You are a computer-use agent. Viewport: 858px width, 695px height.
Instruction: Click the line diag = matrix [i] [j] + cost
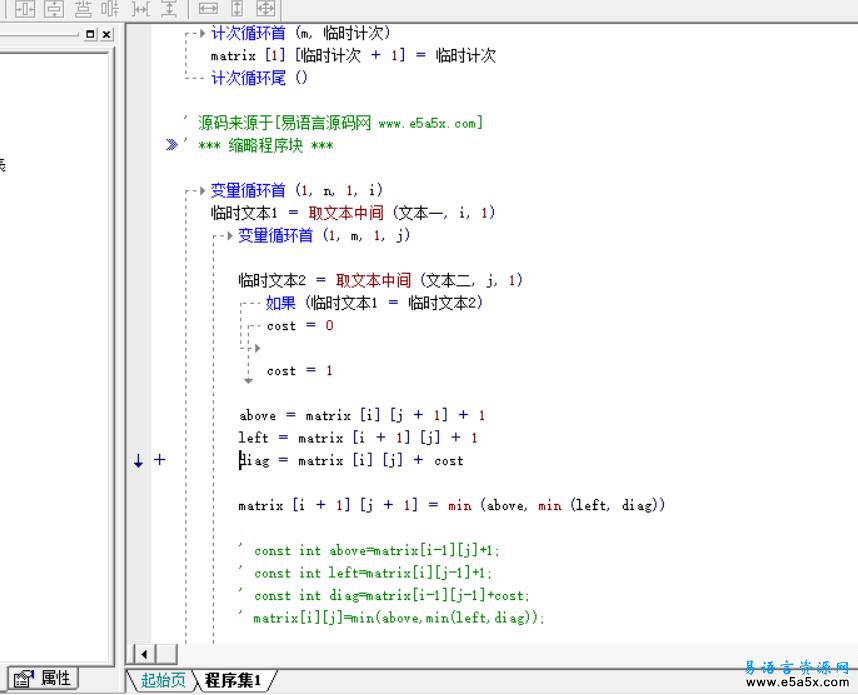pos(351,461)
